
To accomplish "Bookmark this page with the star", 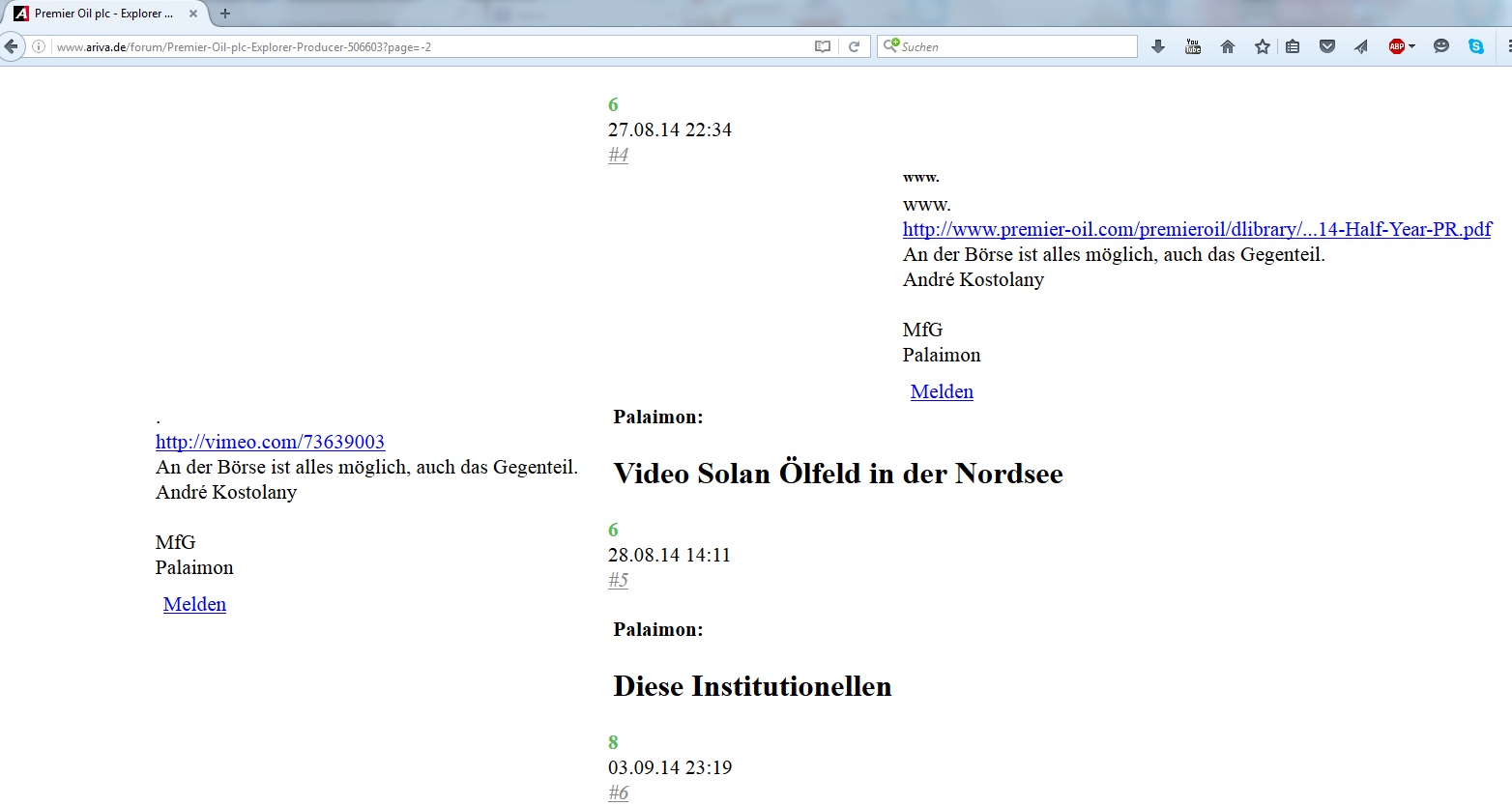I will [x=1263, y=46].
